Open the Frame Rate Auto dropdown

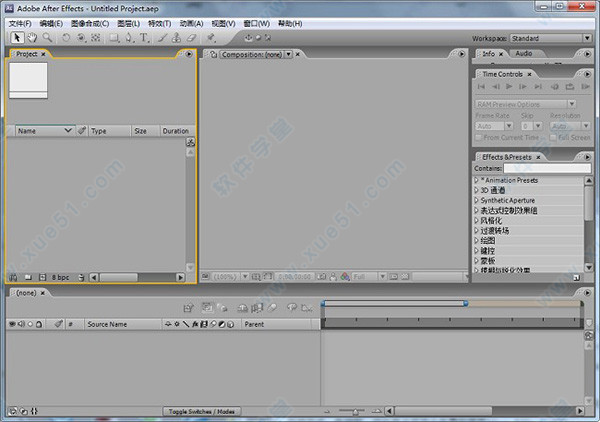pyautogui.click(x=494, y=126)
